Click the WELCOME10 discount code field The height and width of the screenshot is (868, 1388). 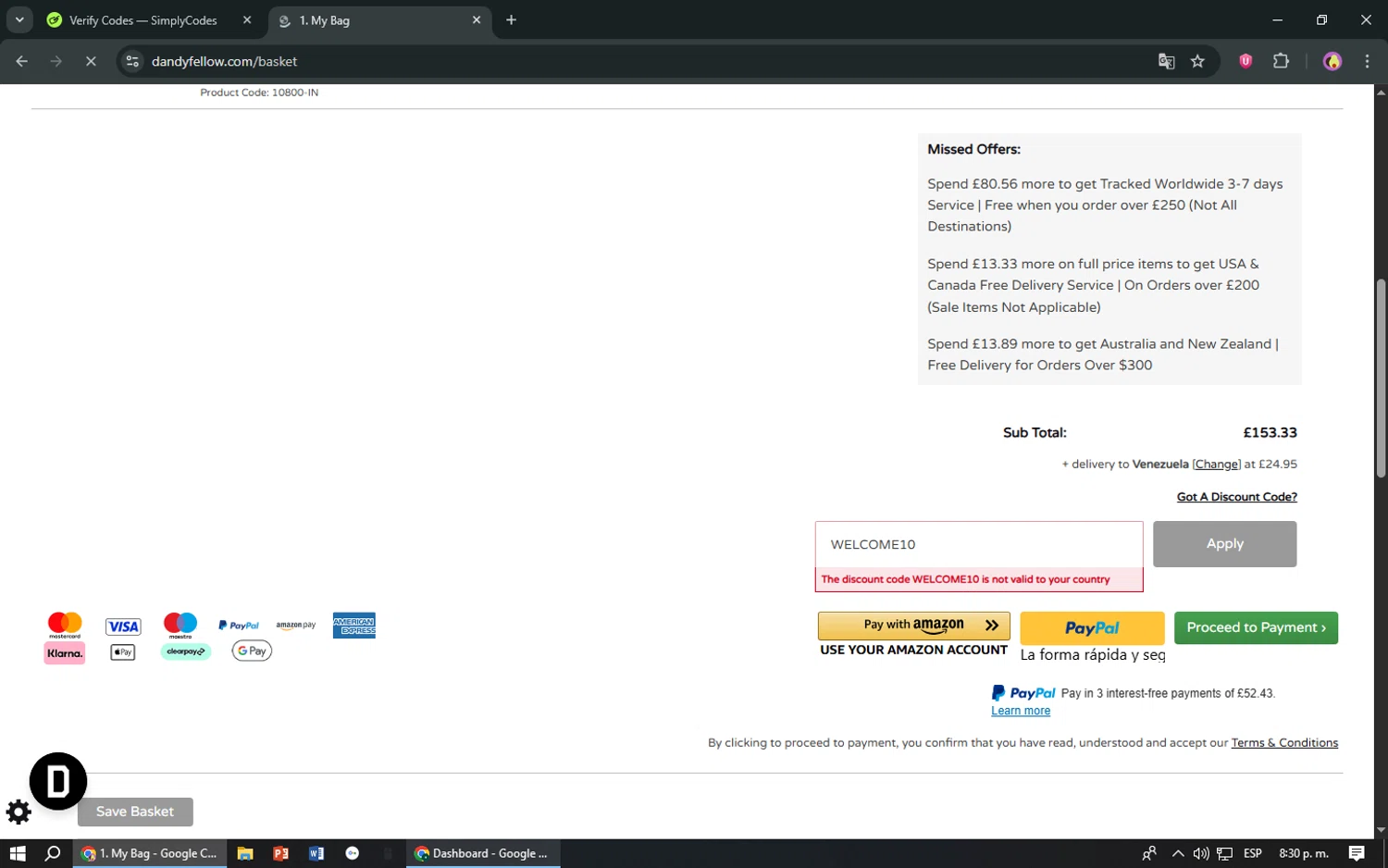tap(979, 544)
